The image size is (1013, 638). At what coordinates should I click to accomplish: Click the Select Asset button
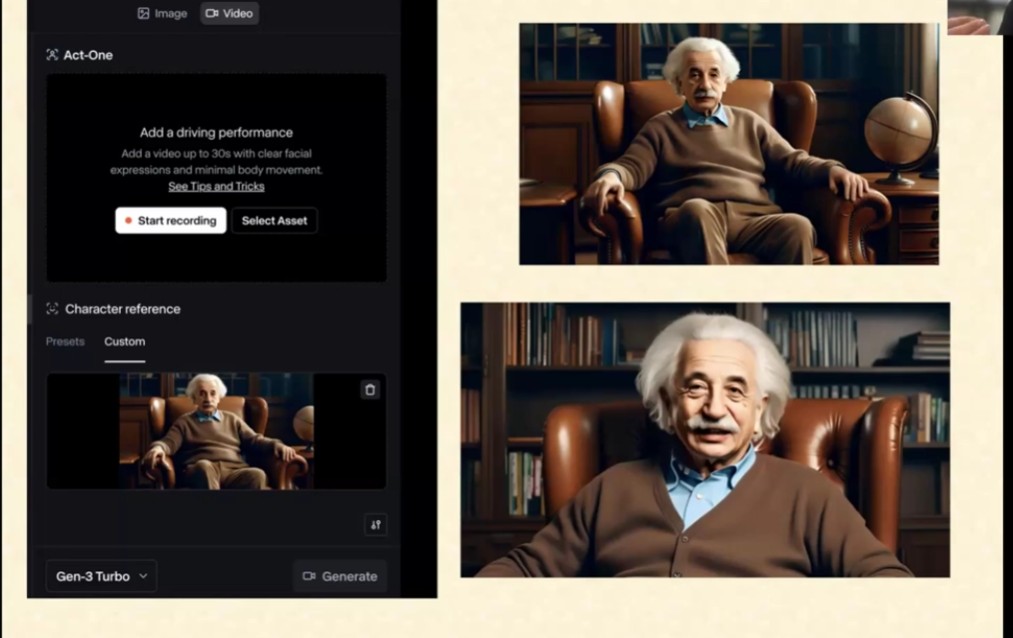pyautogui.click(x=274, y=220)
